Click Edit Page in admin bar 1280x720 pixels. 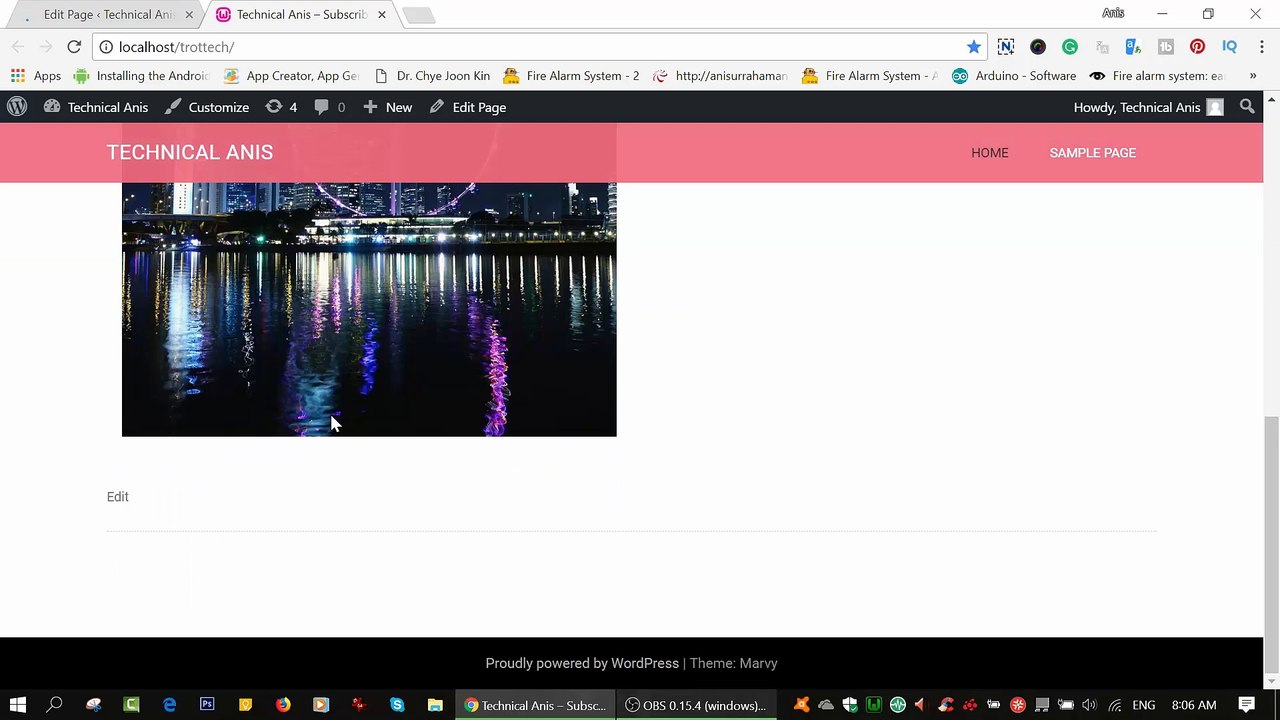(x=468, y=107)
